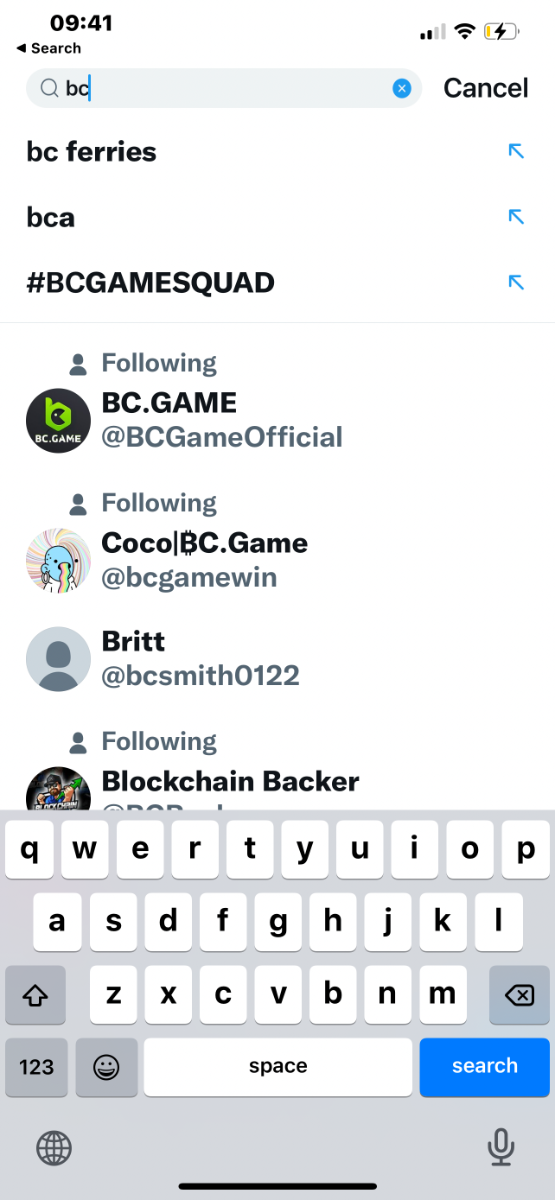Tap Britt's default avatar
555x1200 pixels.
58,659
